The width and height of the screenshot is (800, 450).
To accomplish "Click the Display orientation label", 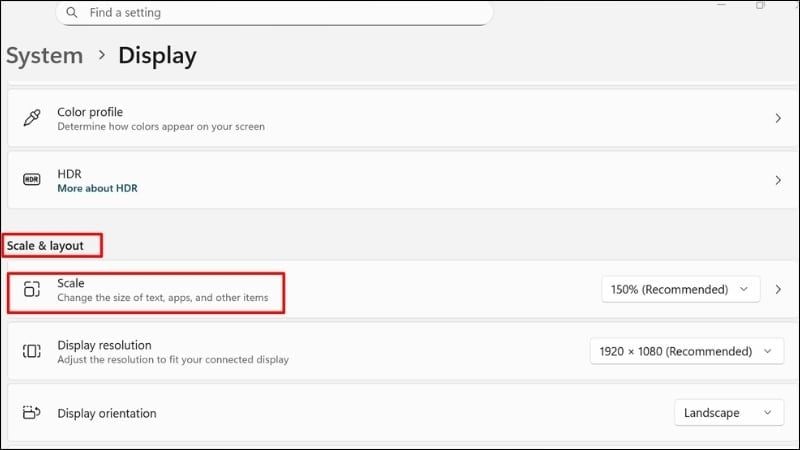I will (x=107, y=413).
